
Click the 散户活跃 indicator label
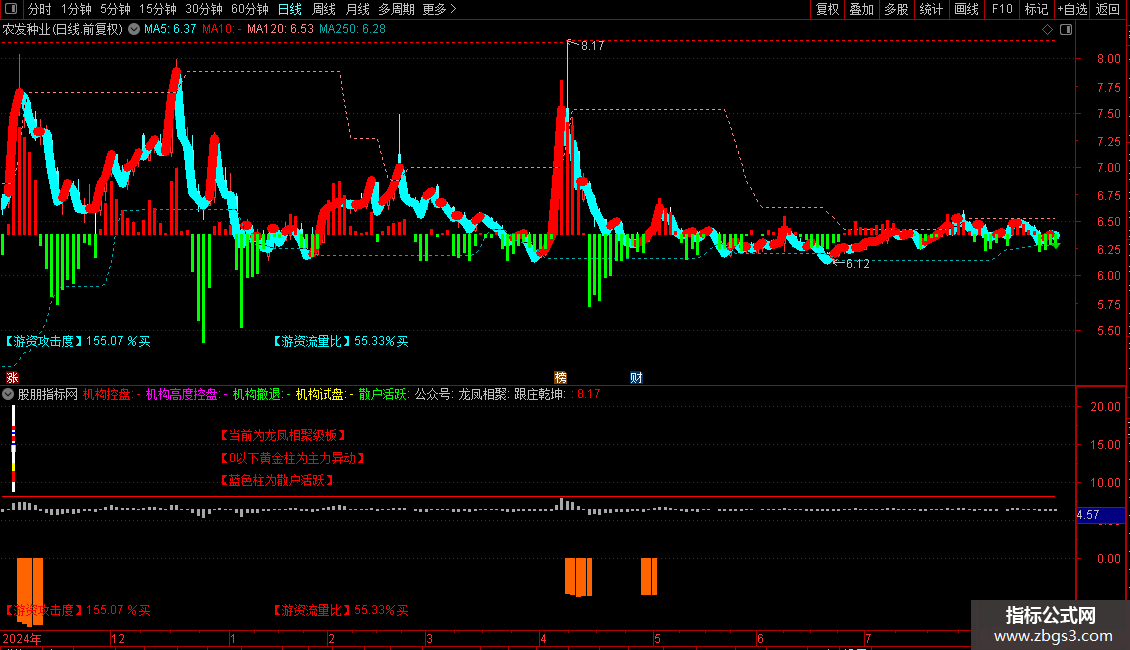click(x=383, y=394)
